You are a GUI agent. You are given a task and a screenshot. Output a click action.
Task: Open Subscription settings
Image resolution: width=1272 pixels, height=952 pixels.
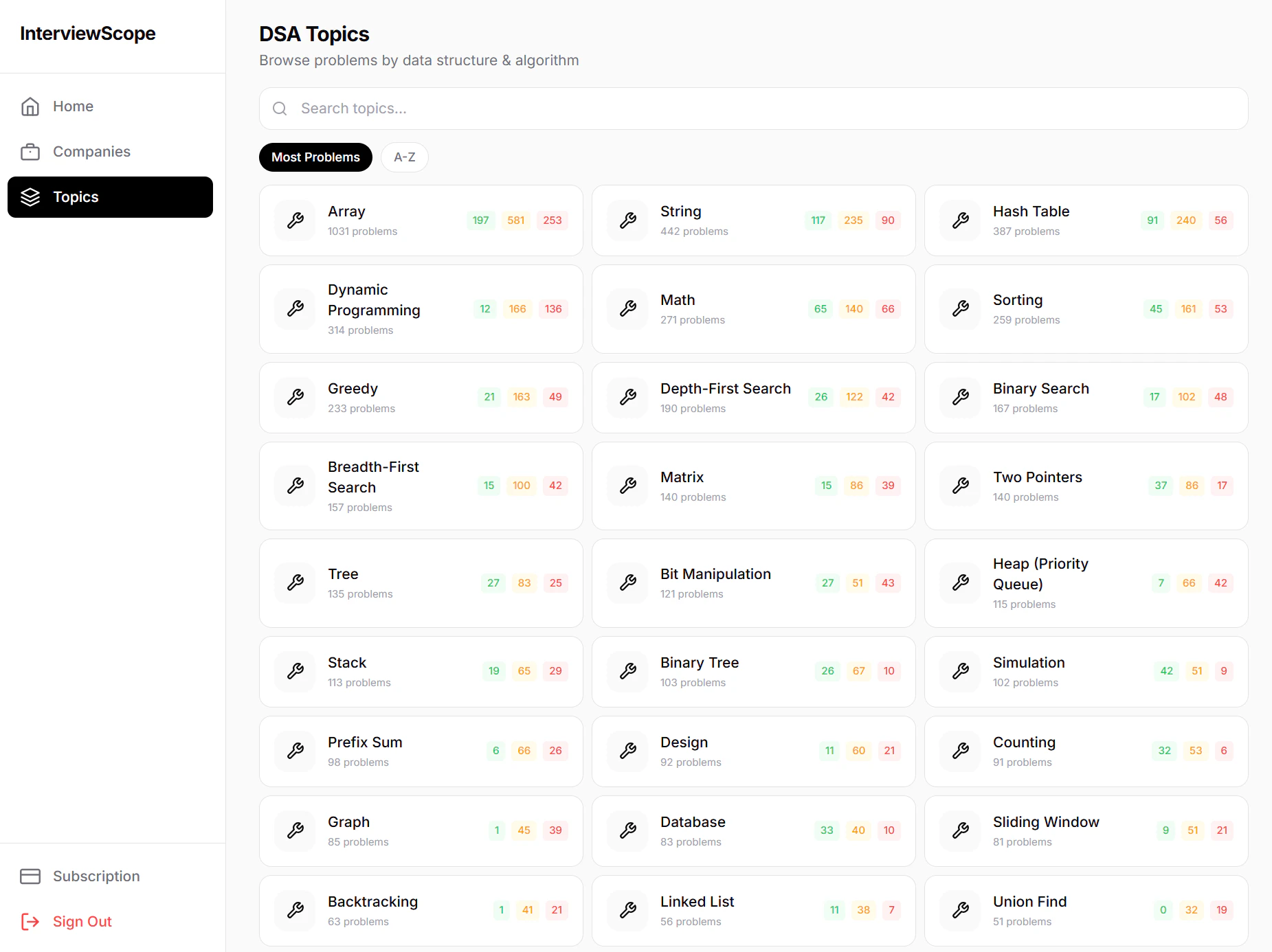click(110, 876)
